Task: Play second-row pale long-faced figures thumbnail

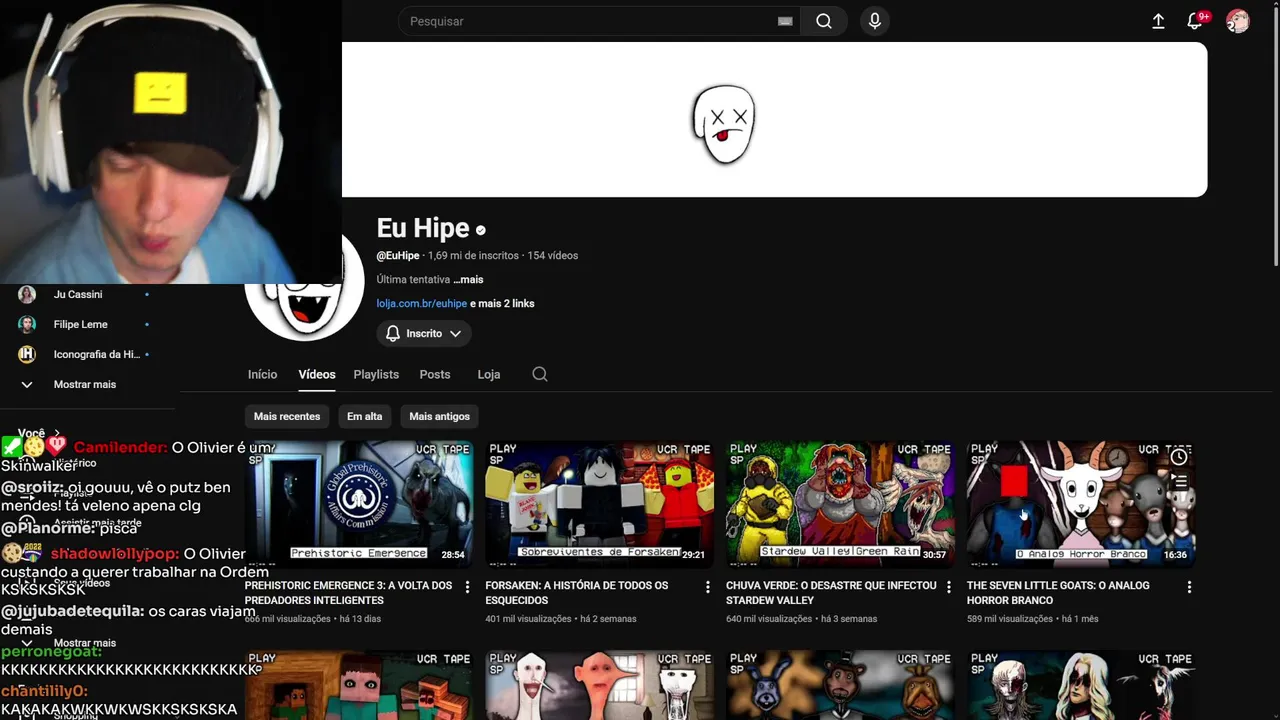Action: point(600,685)
